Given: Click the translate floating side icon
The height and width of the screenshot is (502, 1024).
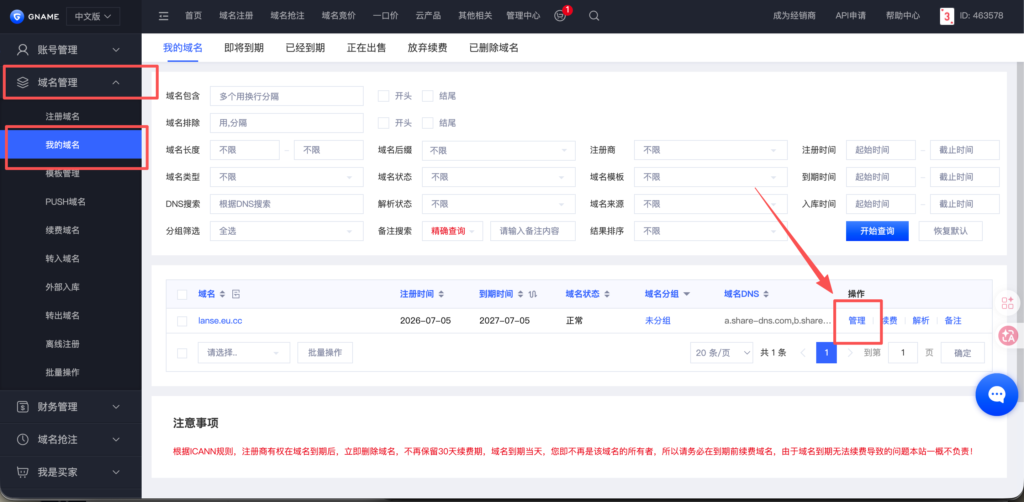Looking at the screenshot, I should (1009, 336).
